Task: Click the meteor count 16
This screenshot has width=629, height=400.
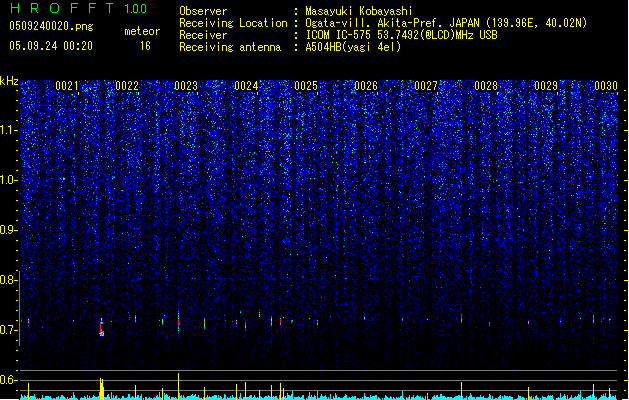Action: point(145,46)
